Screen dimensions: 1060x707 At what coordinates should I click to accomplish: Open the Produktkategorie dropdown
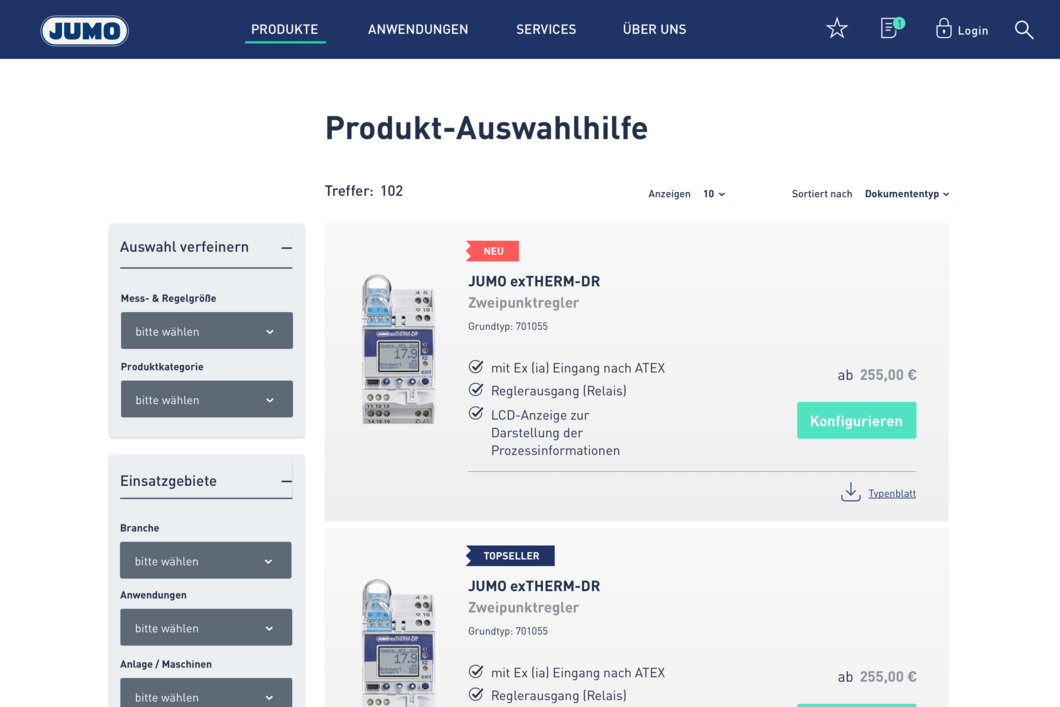pyautogui.click(x=206, y=400)
